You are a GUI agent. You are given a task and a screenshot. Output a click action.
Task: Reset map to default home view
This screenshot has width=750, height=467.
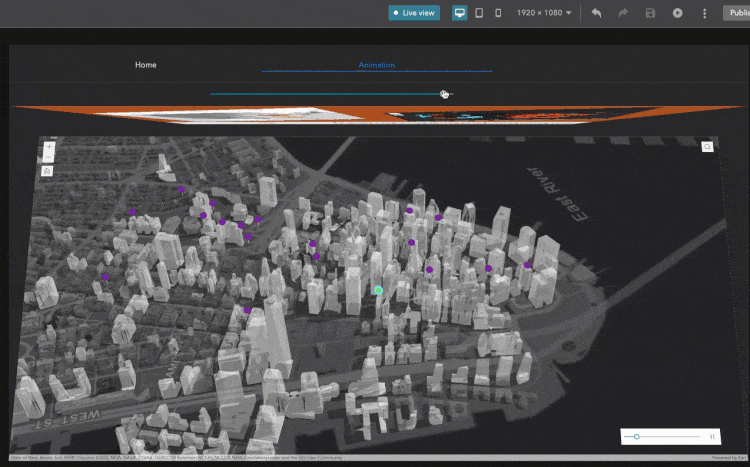point(47,171)
